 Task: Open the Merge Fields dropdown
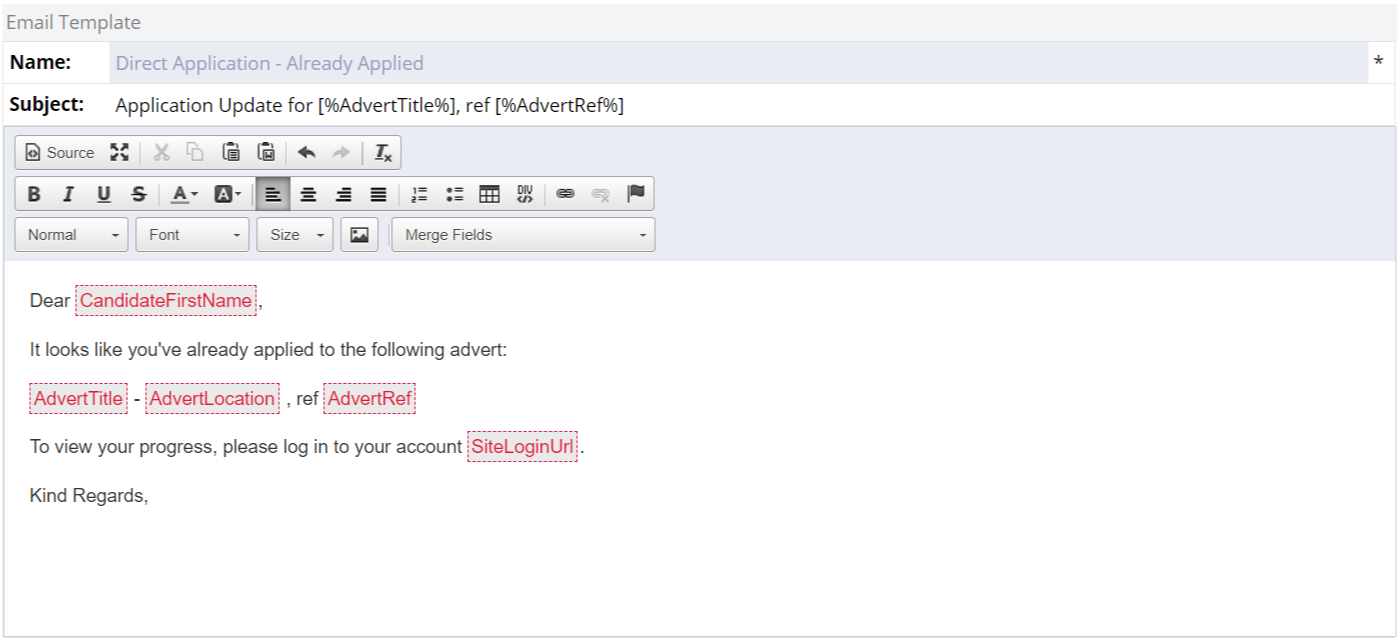524,235
